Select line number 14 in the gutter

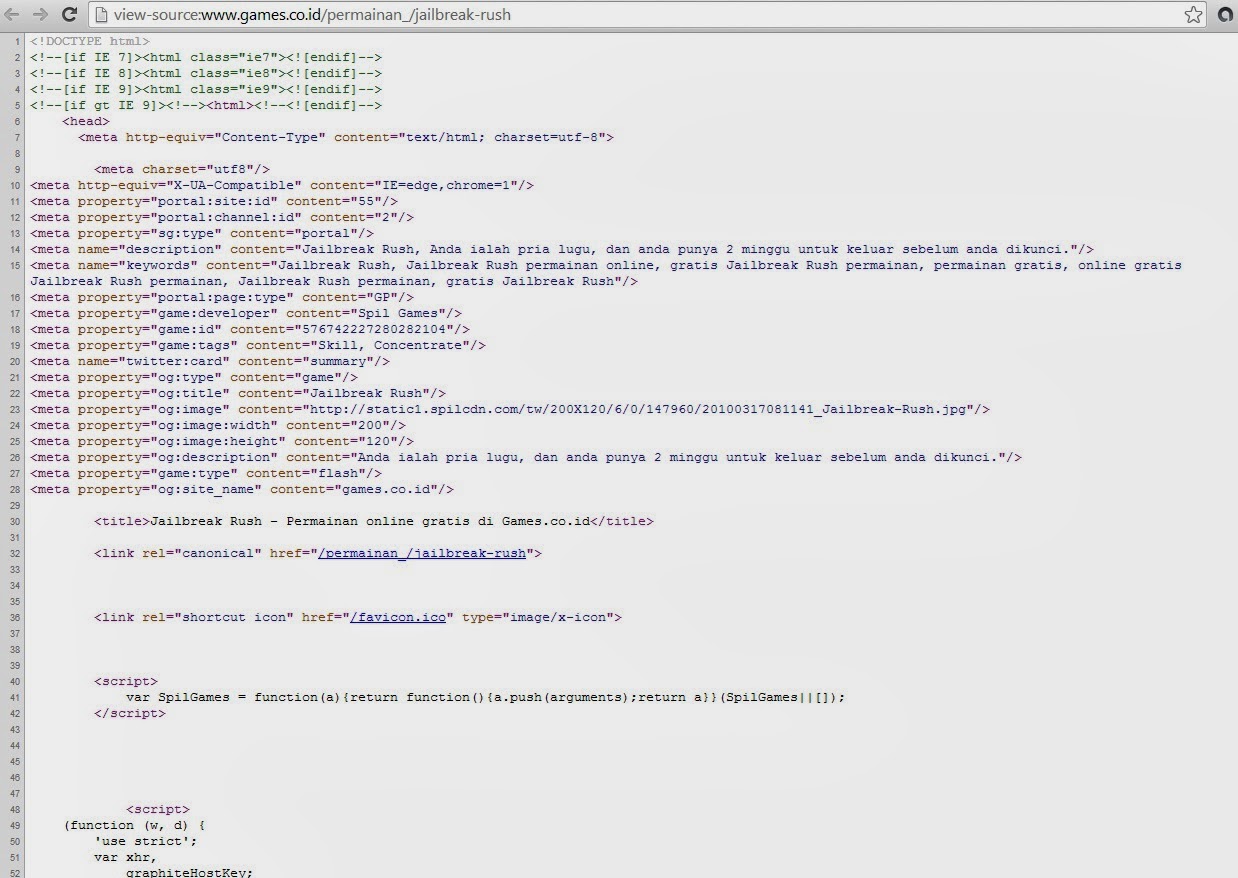tap(15, 249)
